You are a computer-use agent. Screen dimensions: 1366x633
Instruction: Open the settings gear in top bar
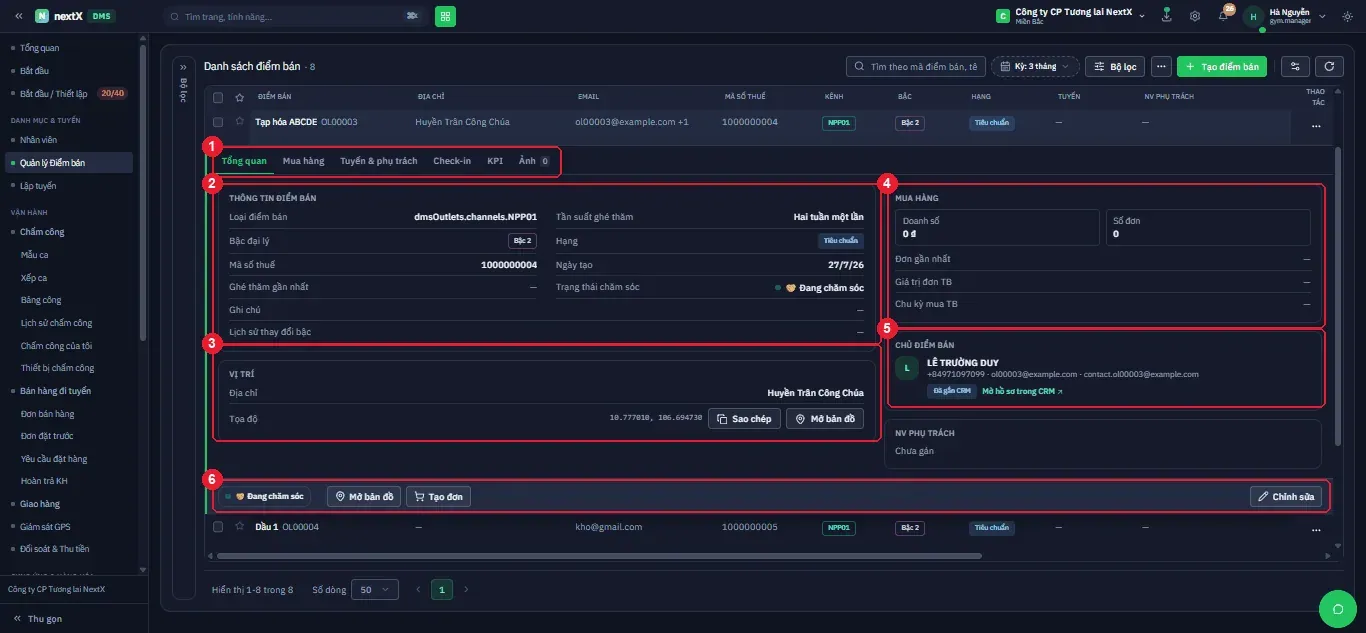click(1195, 16)
